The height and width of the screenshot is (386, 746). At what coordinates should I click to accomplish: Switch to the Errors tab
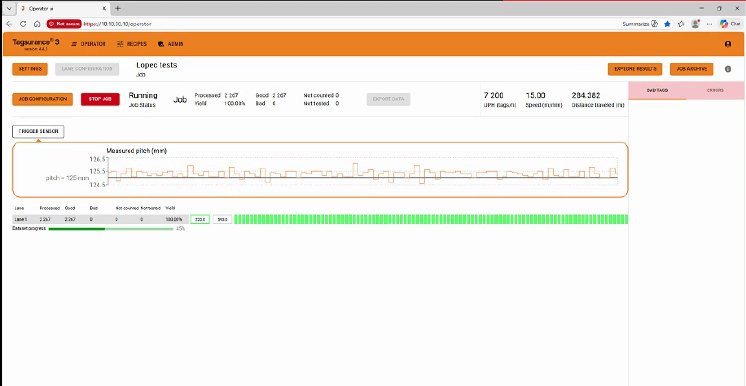click(716, 90)
